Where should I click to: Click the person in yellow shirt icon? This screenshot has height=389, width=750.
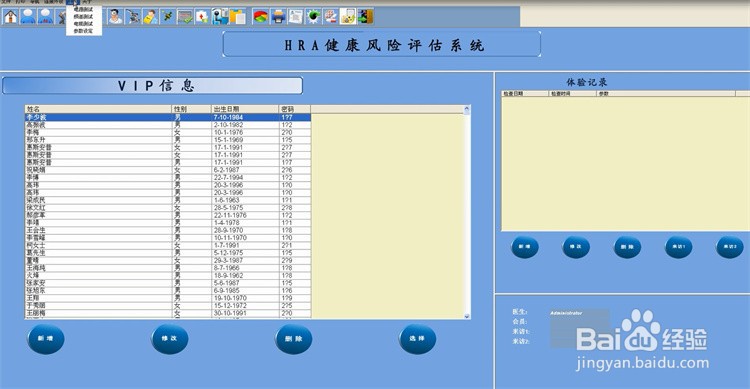pyautogui.click(x=150, y=17)
